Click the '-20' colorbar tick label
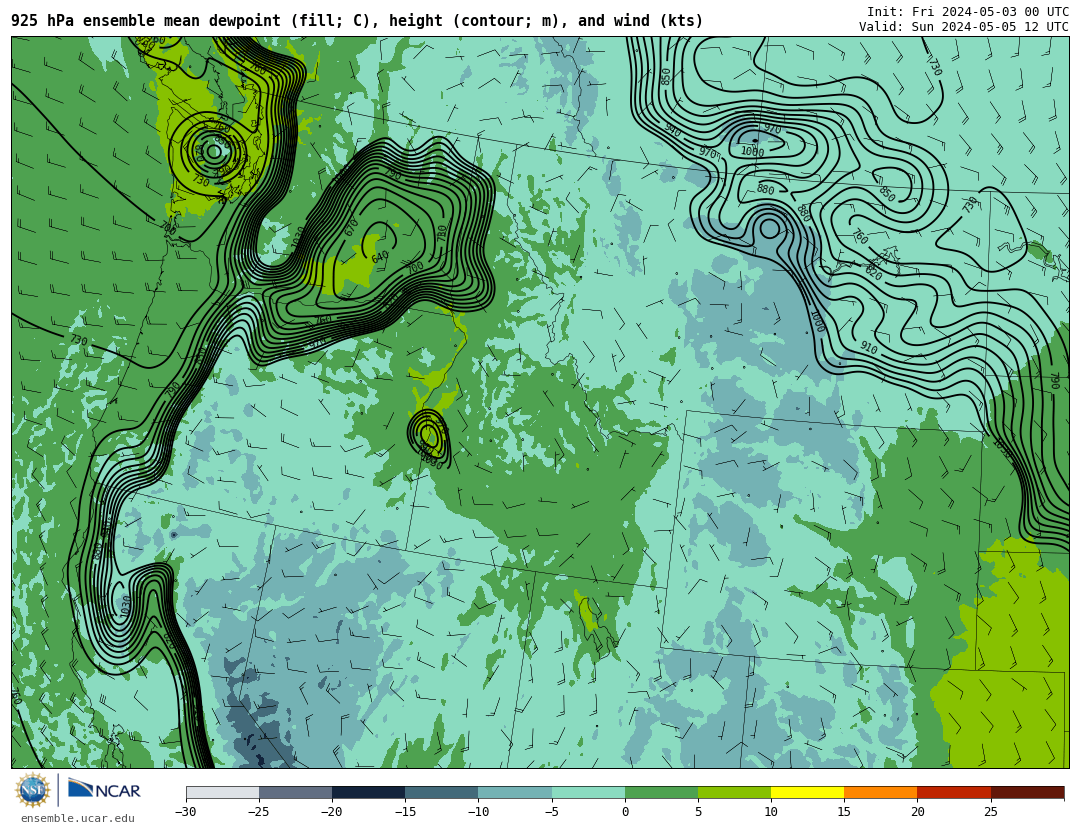1080x831 pixels. point(332,812)
